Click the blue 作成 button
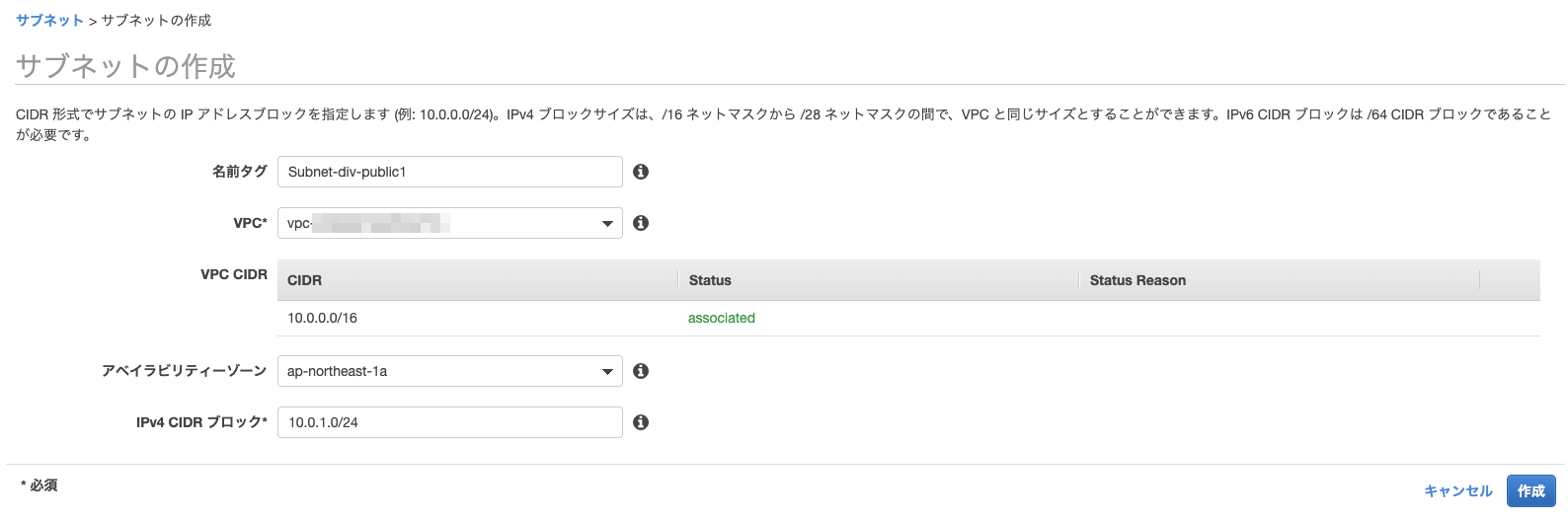Viewport: 1568px width, 520px height. (1531, 490)
